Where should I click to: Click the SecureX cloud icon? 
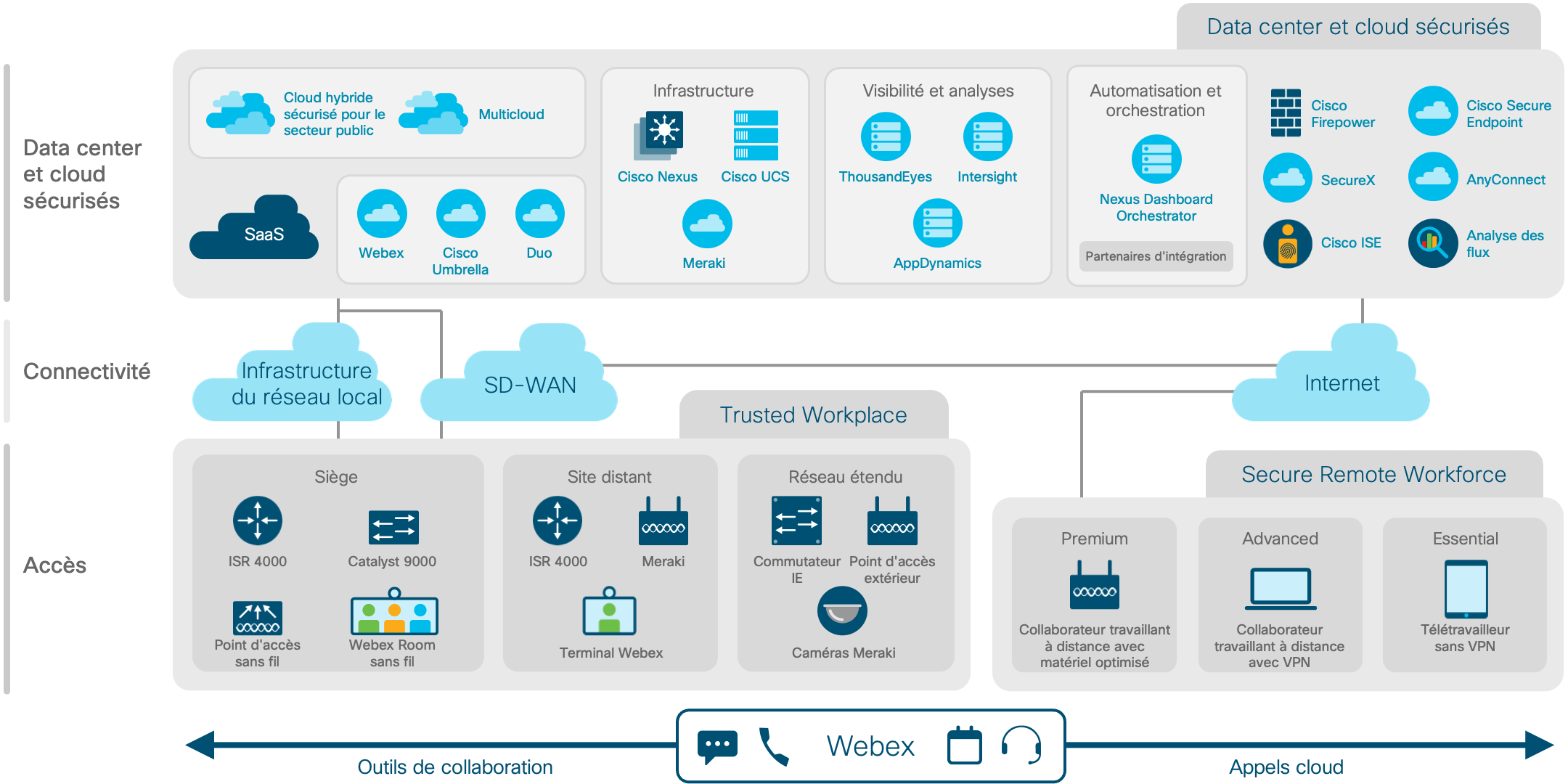pyautogui.click(x=1288, y=177)
